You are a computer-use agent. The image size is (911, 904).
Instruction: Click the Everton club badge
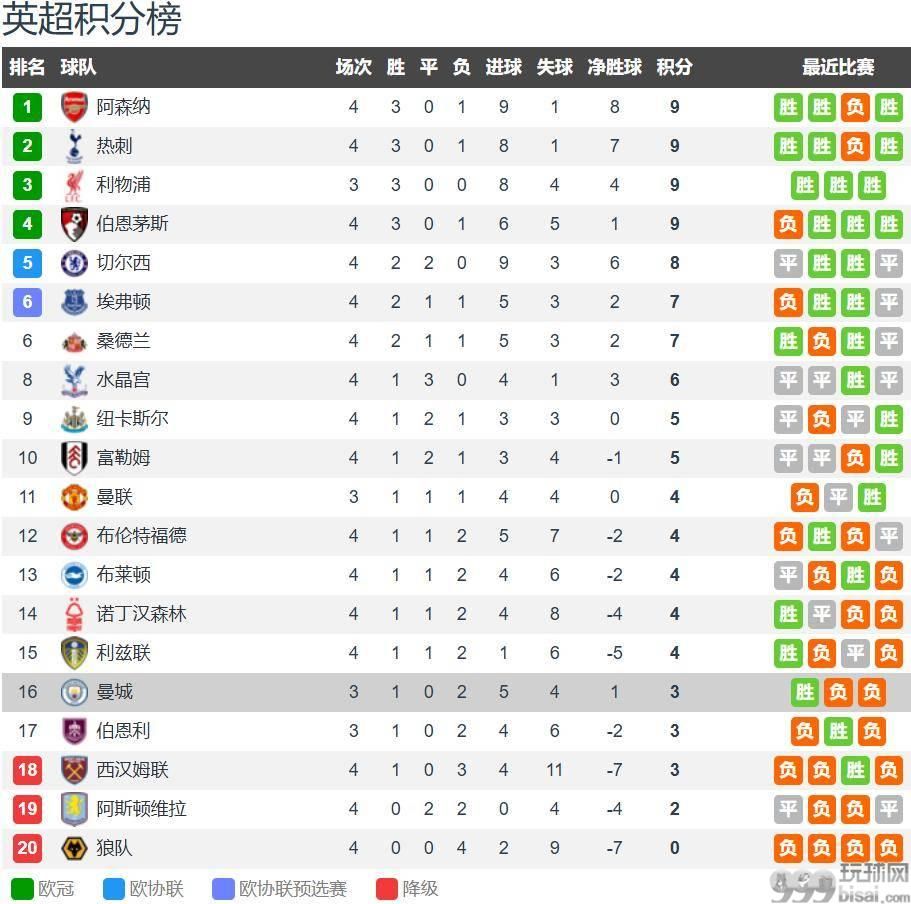[74, 302]
